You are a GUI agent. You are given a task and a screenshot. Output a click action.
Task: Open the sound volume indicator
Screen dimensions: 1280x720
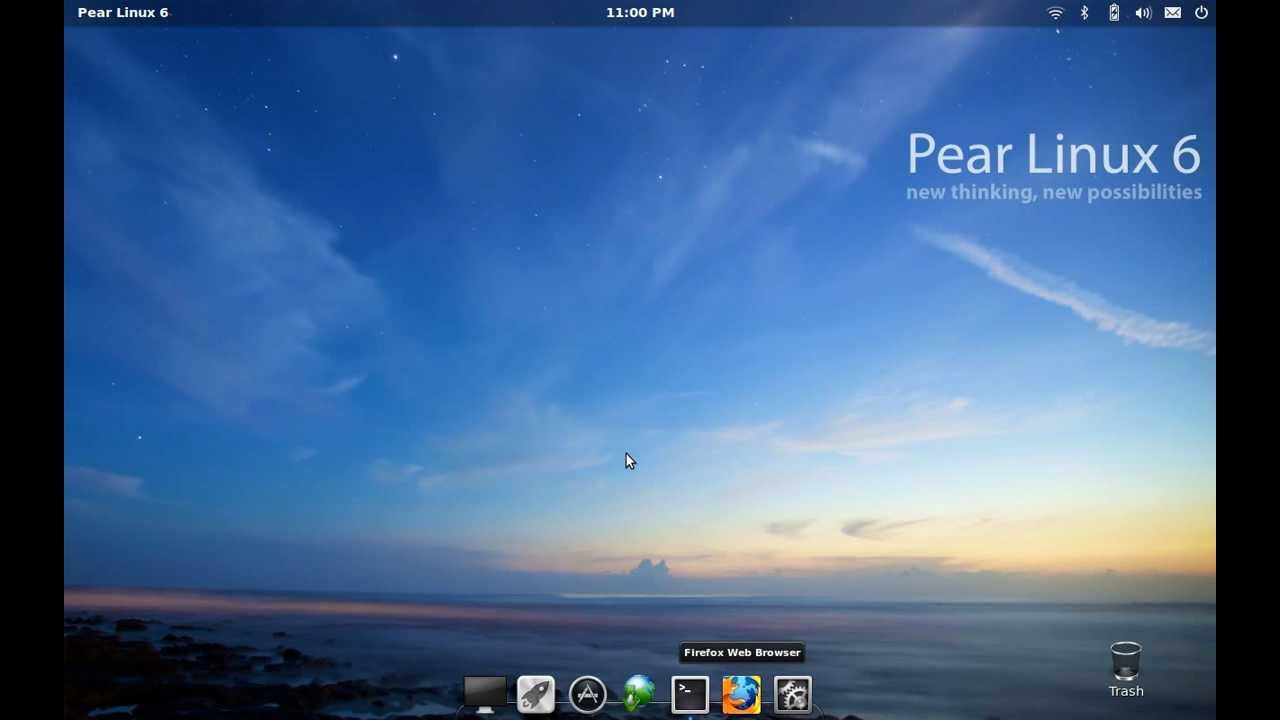[1143, 13]
